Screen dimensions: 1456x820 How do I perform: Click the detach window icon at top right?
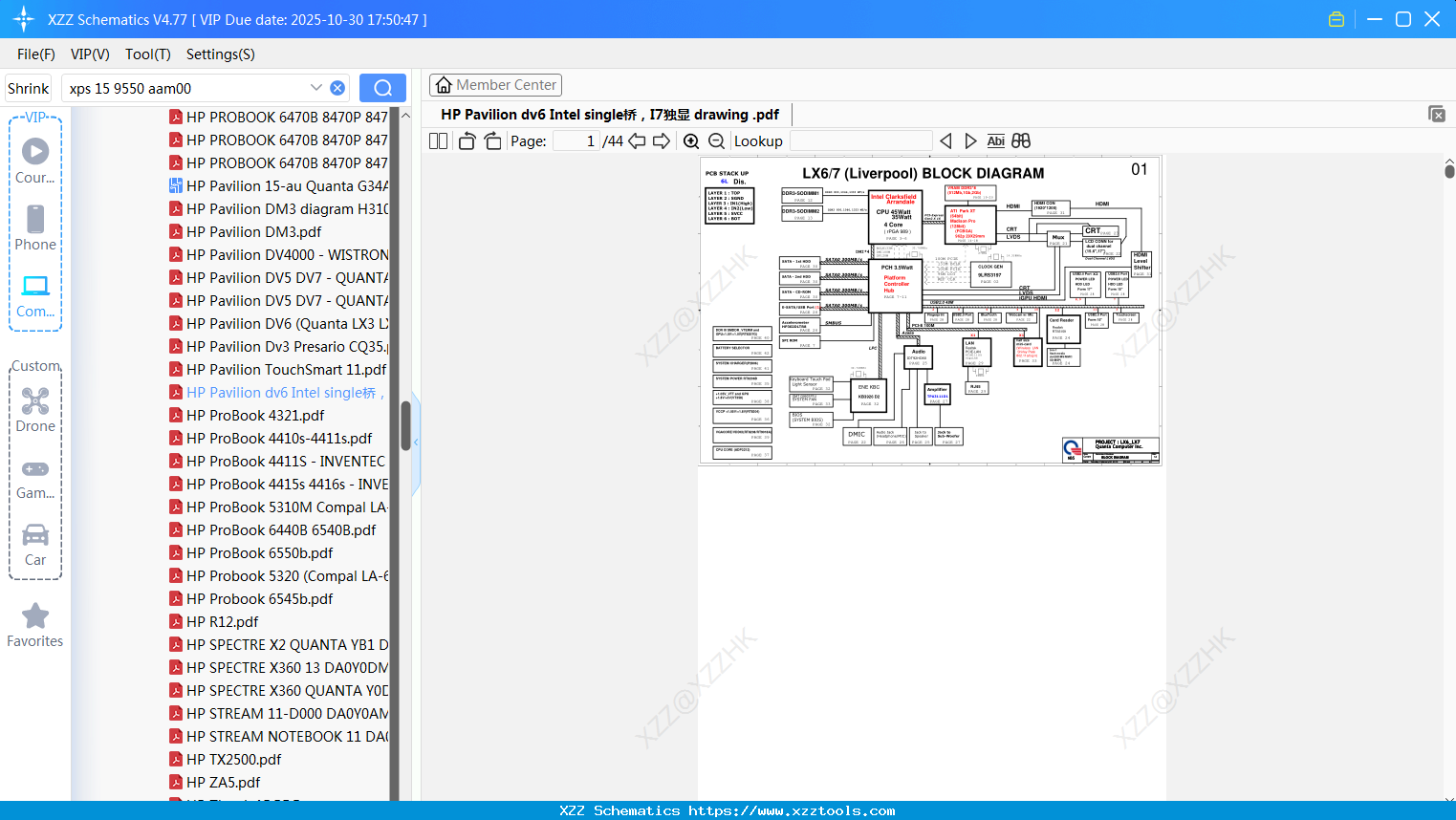coord(1437,114)
